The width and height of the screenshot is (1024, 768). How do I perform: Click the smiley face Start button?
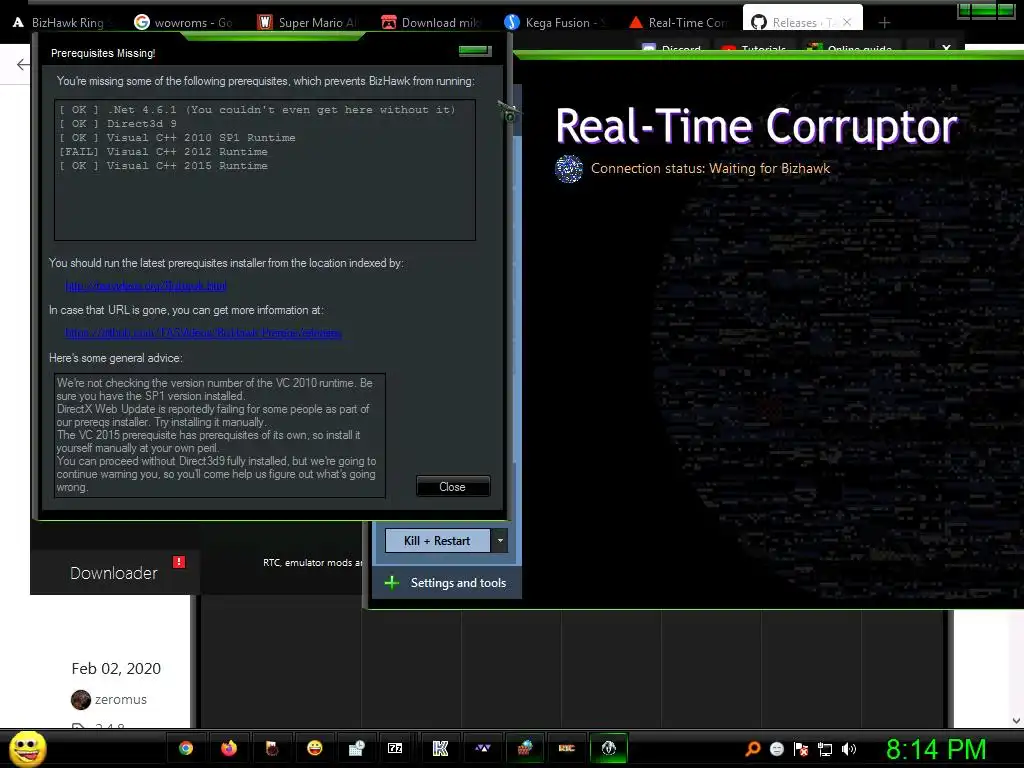27,748
